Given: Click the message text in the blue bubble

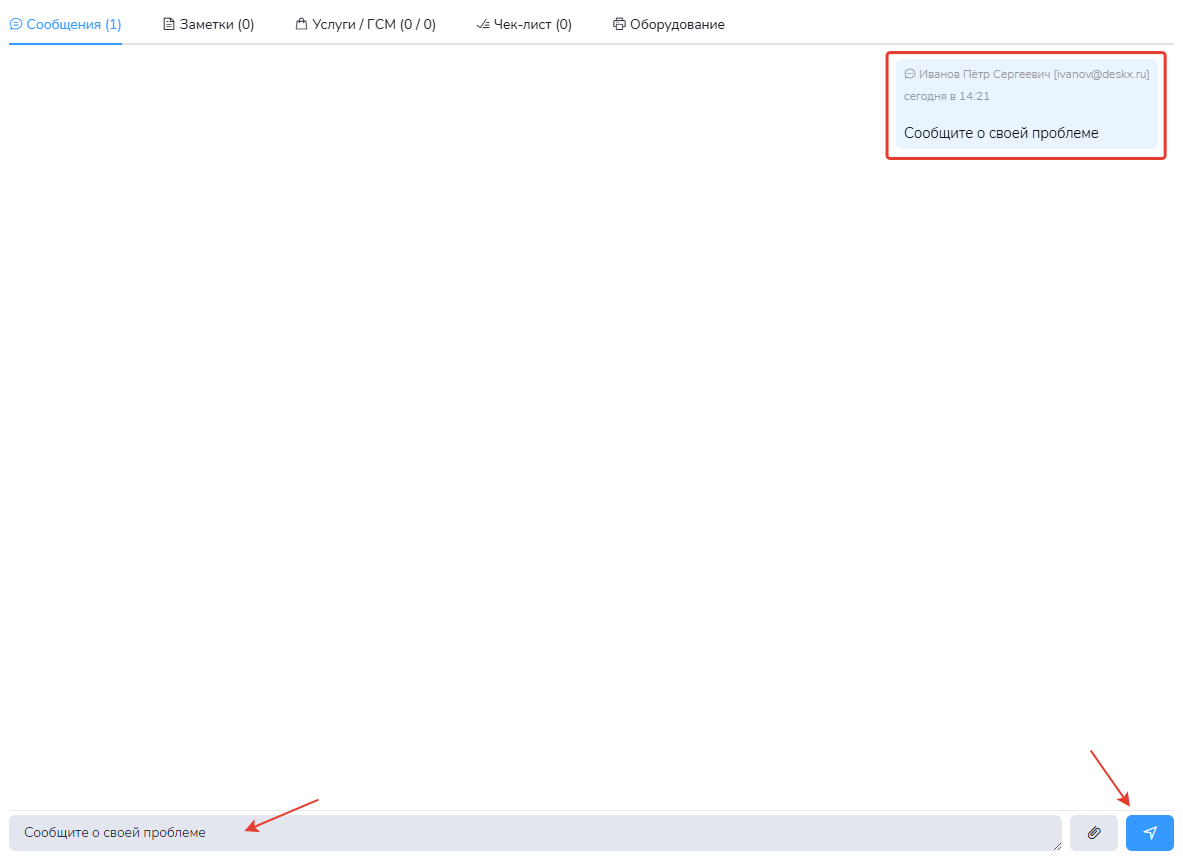Looking at the screenshot, I should (x=1001, y=133).
